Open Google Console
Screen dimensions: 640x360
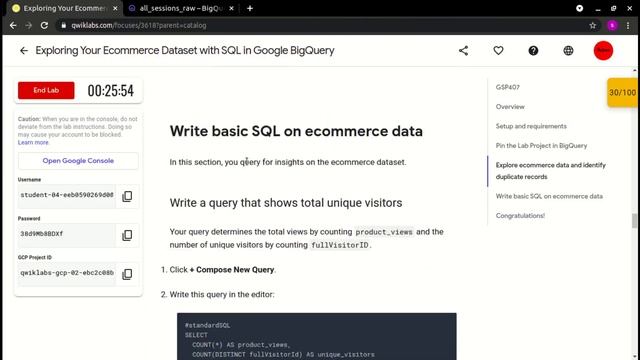[78, 161]
